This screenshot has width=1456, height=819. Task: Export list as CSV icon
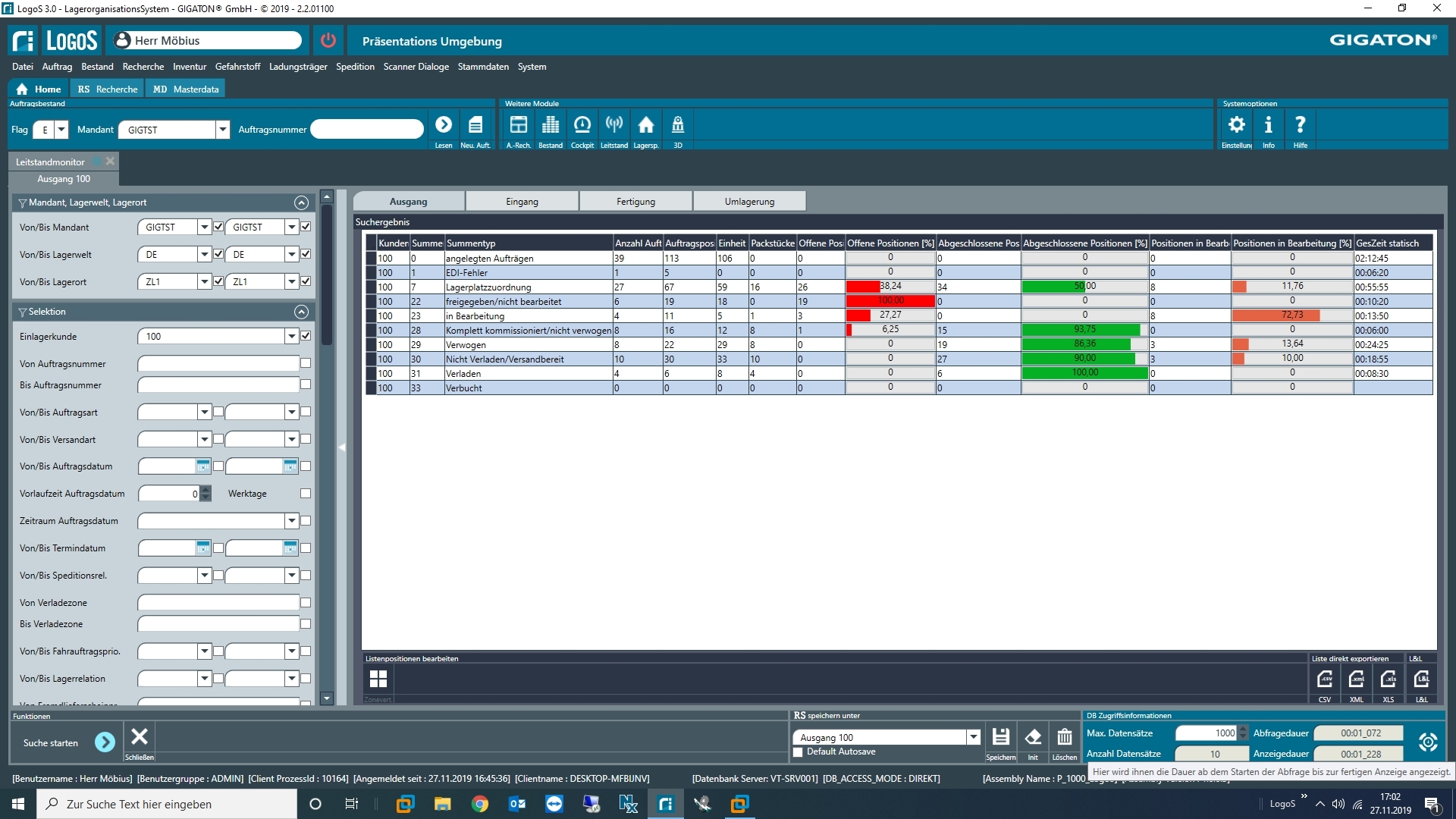[1324, 679]
